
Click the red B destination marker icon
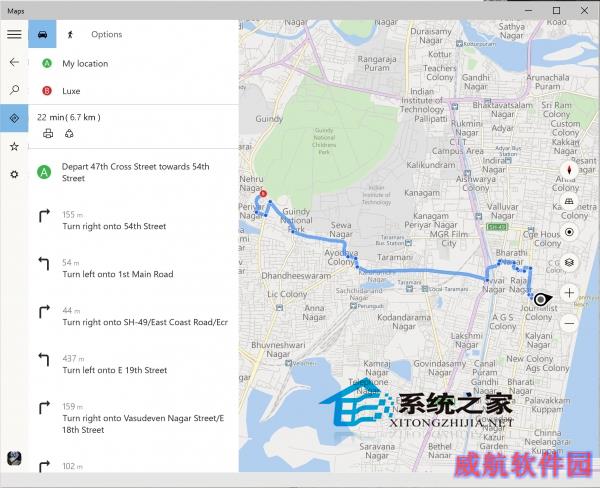47,91
